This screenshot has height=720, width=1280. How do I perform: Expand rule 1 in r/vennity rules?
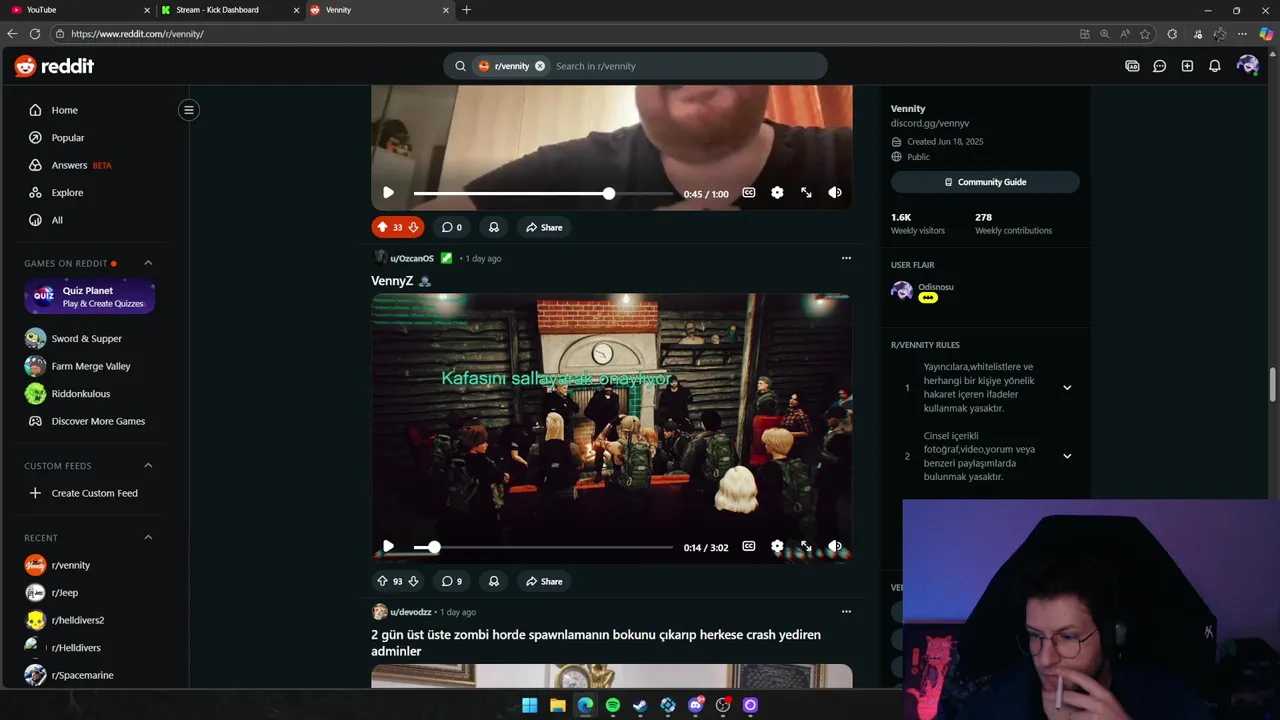coord(1067,388)
